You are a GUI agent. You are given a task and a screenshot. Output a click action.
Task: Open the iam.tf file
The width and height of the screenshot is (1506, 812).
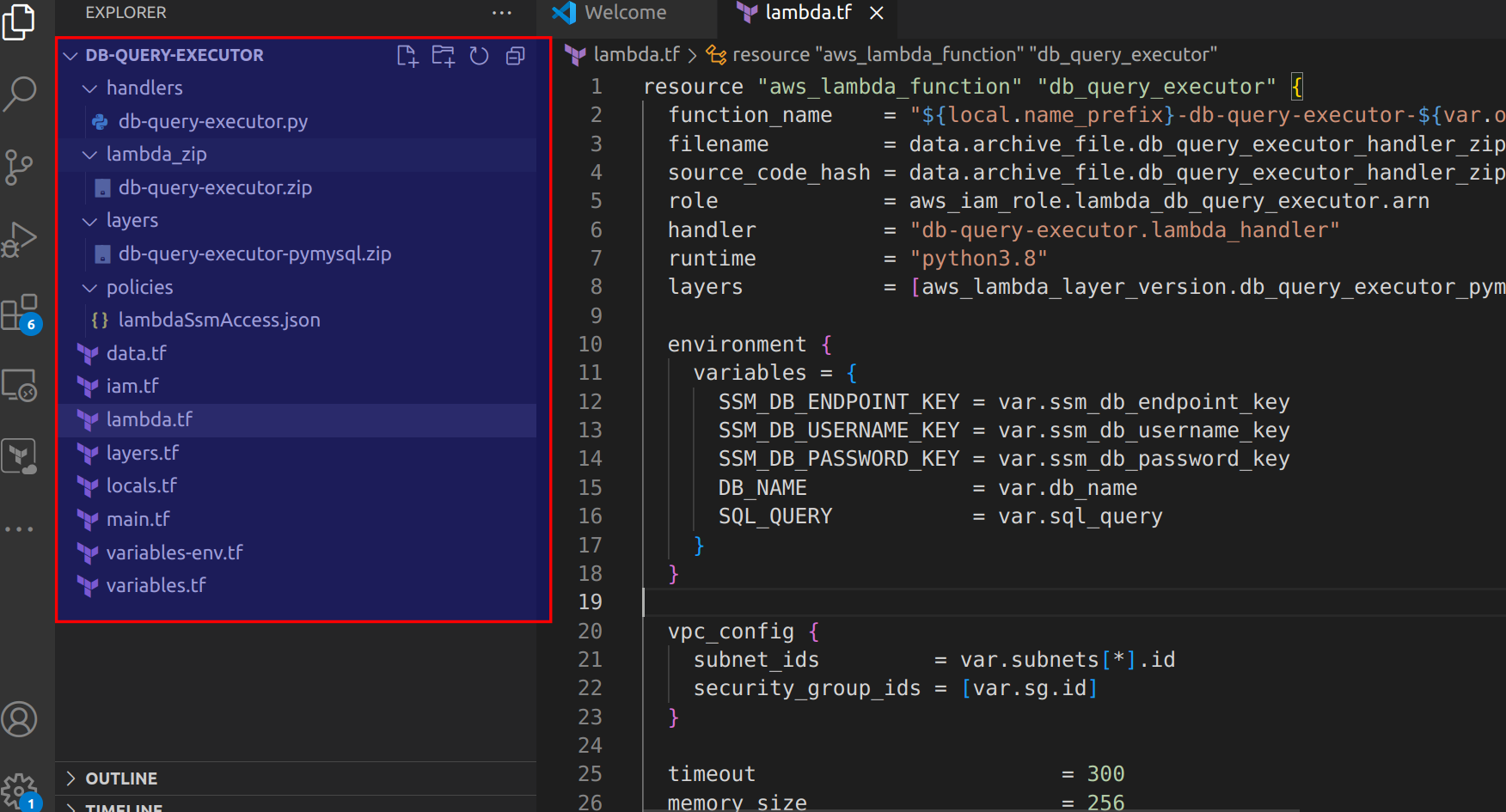[x=132, y=387]
